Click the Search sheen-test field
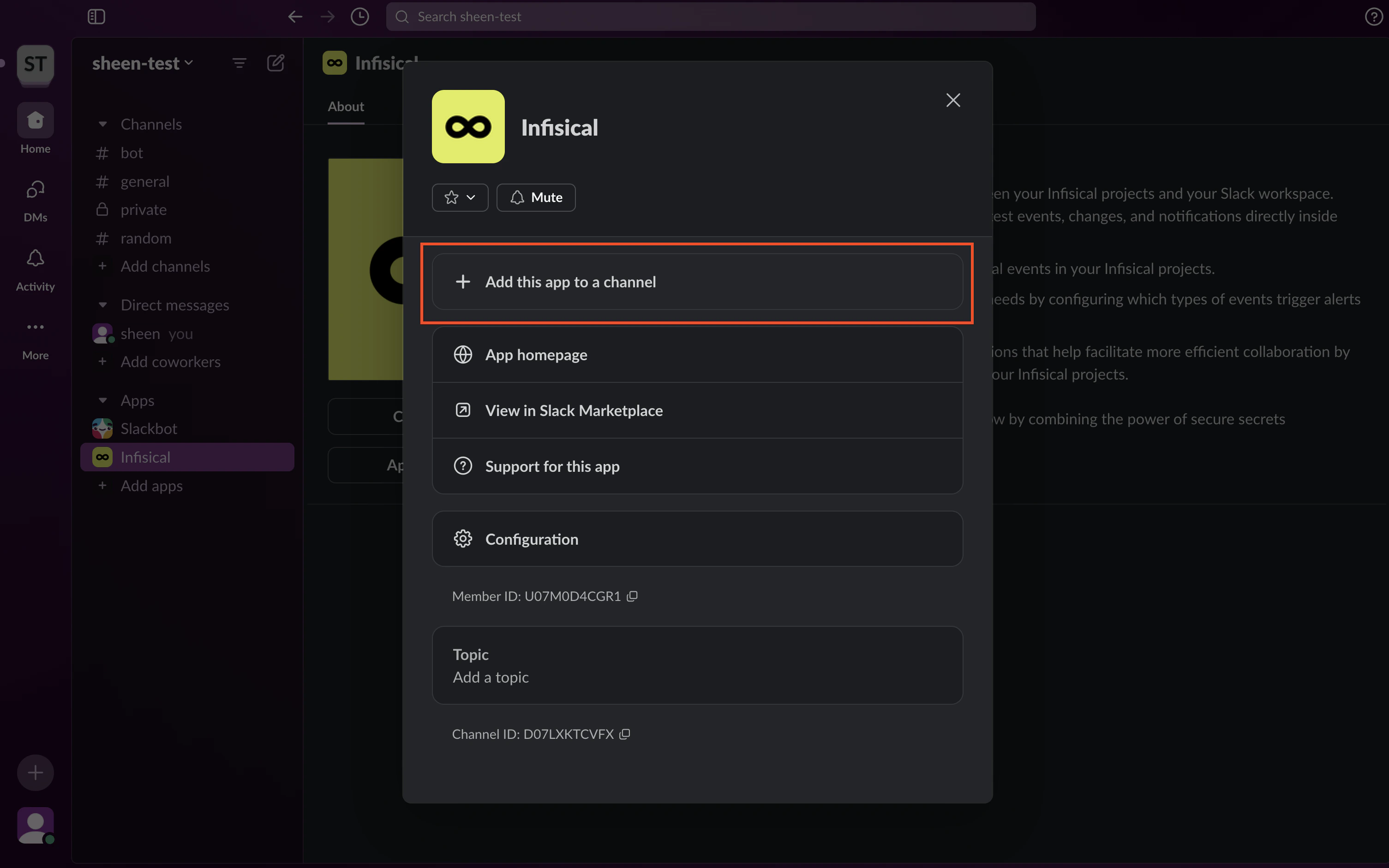Viewport: 1389px width, 868px height. pyautogui.click(x=711, y=17)
